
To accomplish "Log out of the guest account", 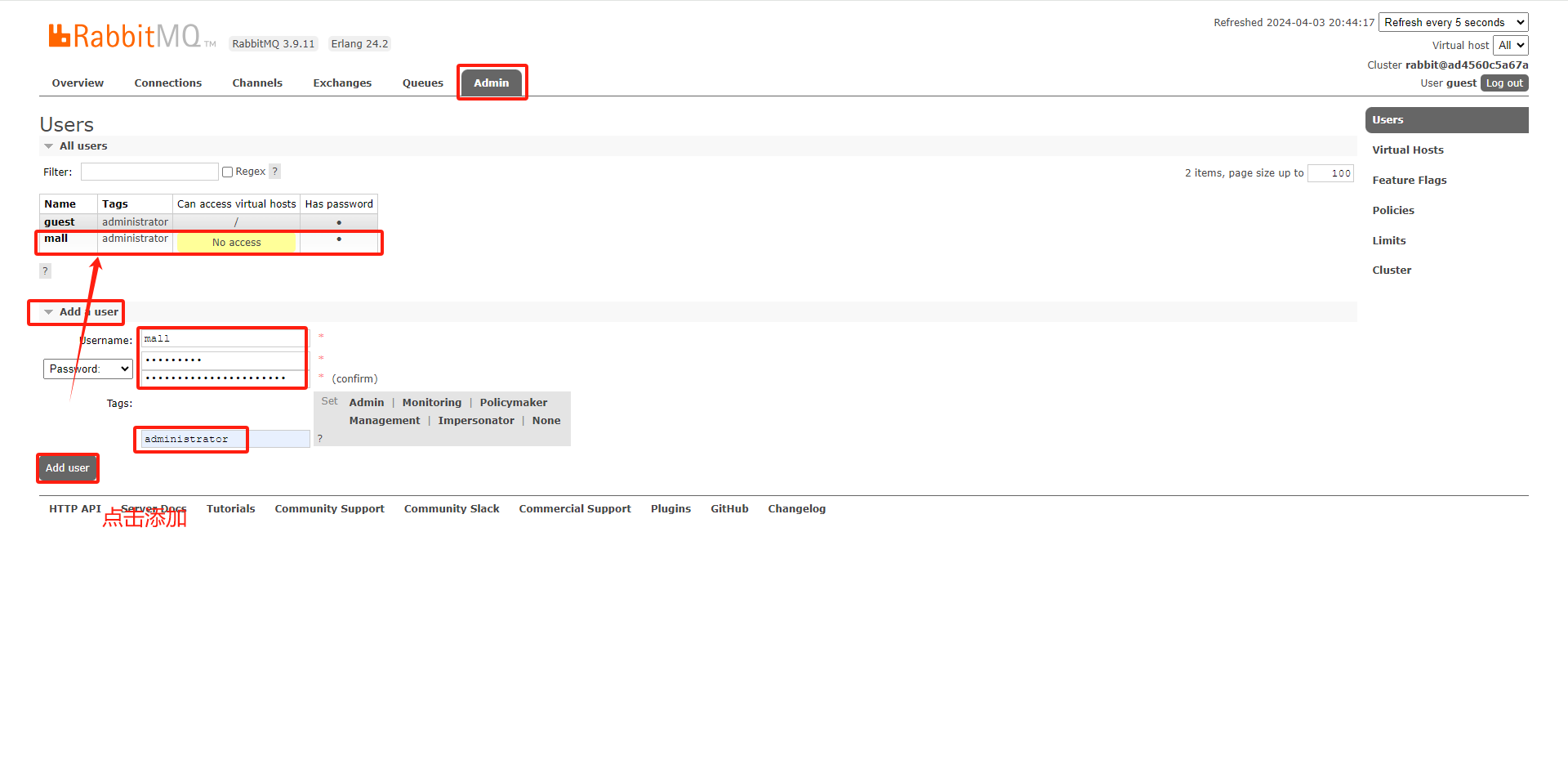I will pyautogui.click(x=1503, y=83).
